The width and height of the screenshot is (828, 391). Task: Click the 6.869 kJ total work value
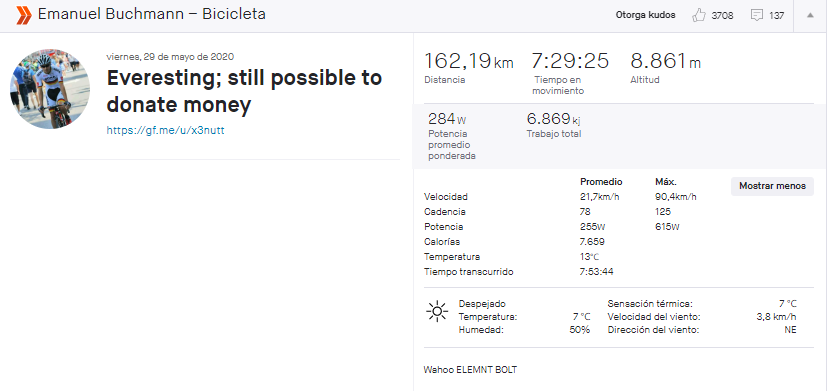tap(553, 118)
